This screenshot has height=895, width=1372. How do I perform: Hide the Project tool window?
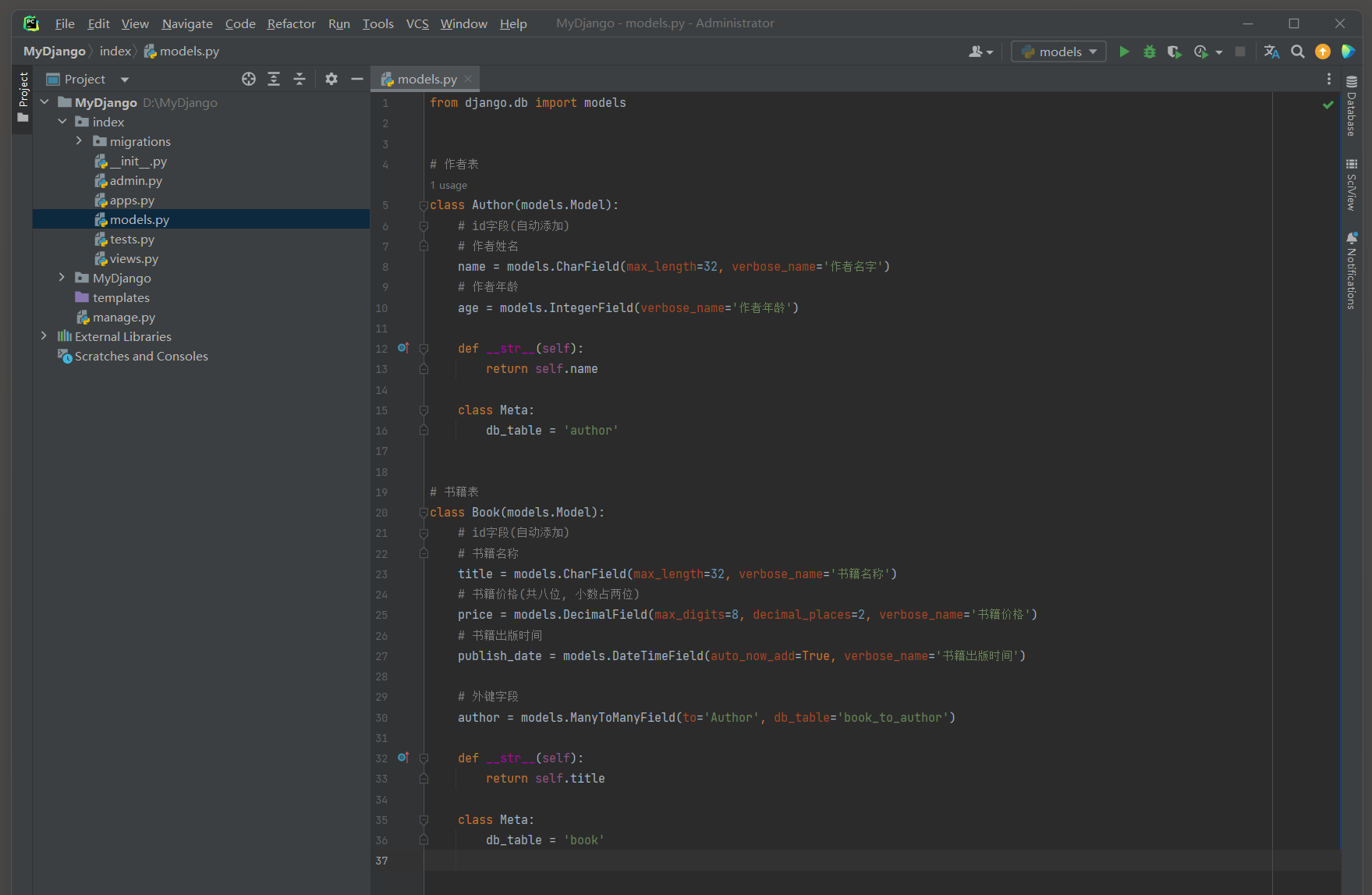tap(357, 79)
